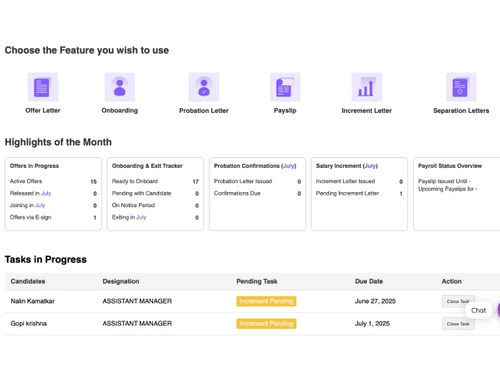Click the Pending with Candidate row
This screenshot has width=500, height=375.
155,193
